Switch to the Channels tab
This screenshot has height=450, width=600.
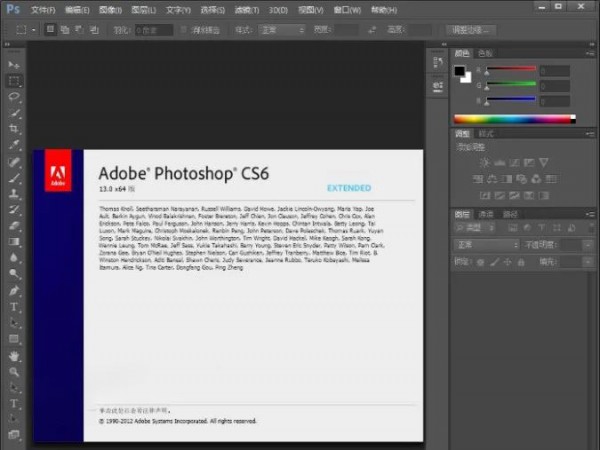click(486, 214)
